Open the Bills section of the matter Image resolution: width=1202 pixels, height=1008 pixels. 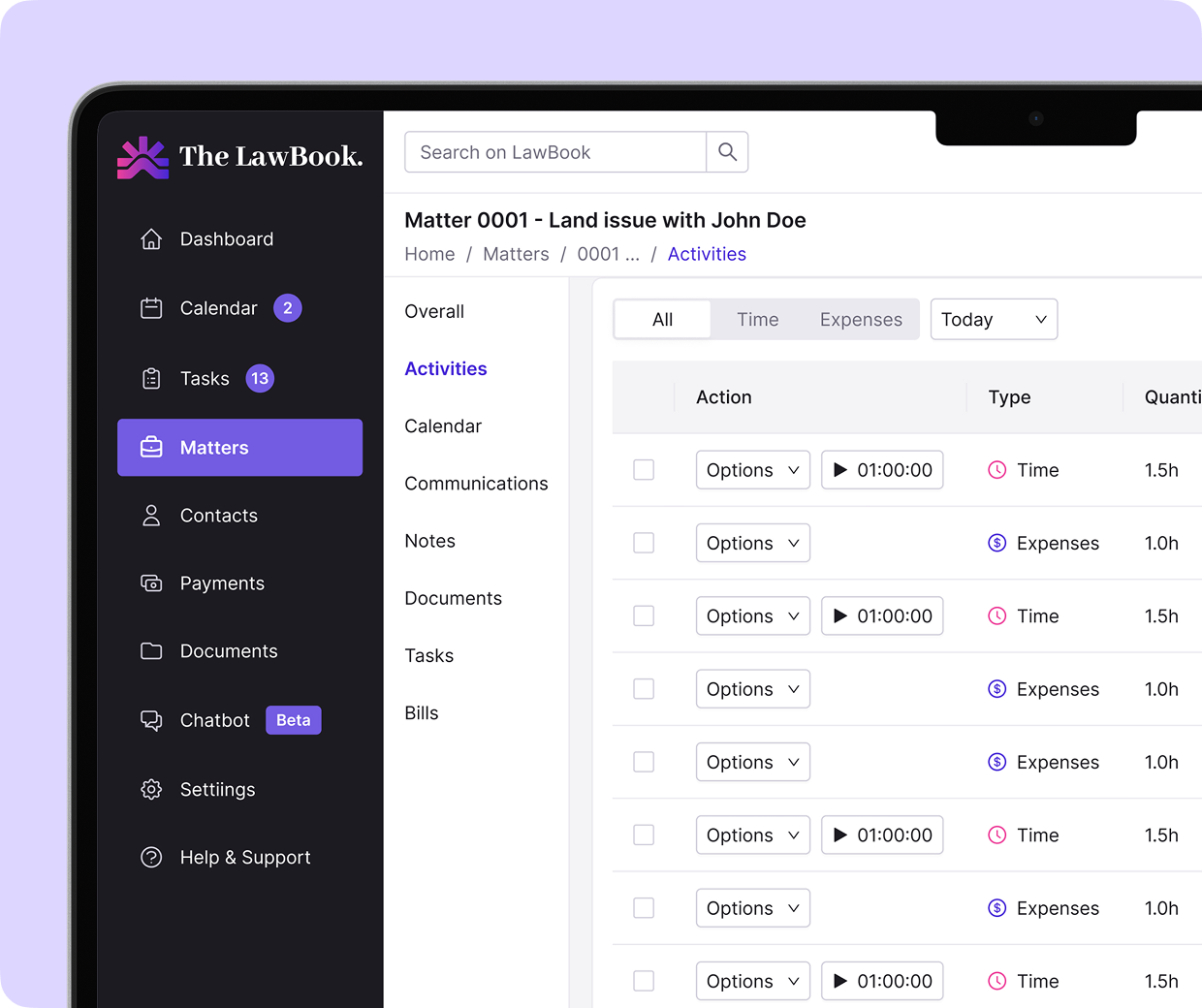(422, 713)
